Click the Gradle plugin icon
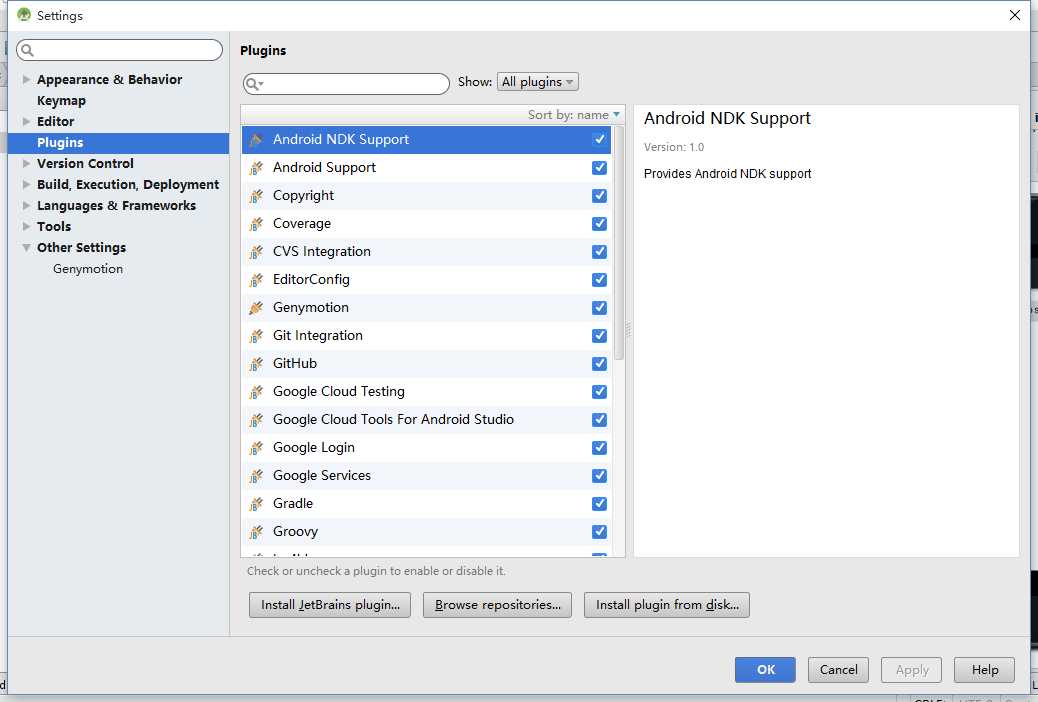The image size is (1038, 702). click(x=256, y=504)
